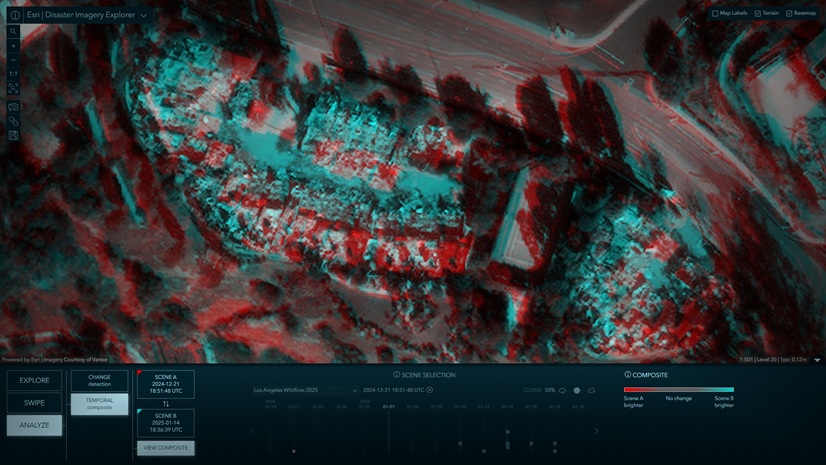Select the 01-13 scene marker on timeline
Image resolution: width=826 pixels, height=465 pixels.
(484, 451)
